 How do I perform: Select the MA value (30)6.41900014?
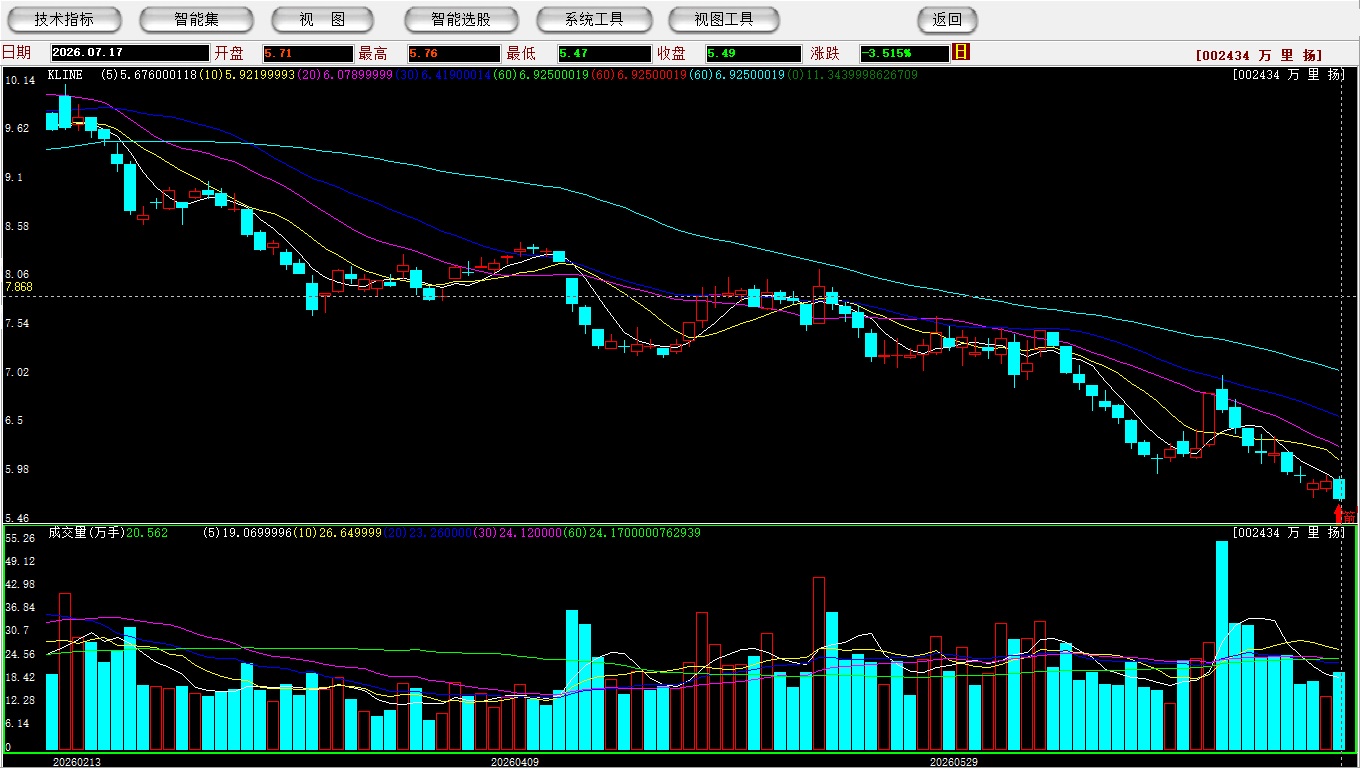pyautogui.click(x=444, y=74)
